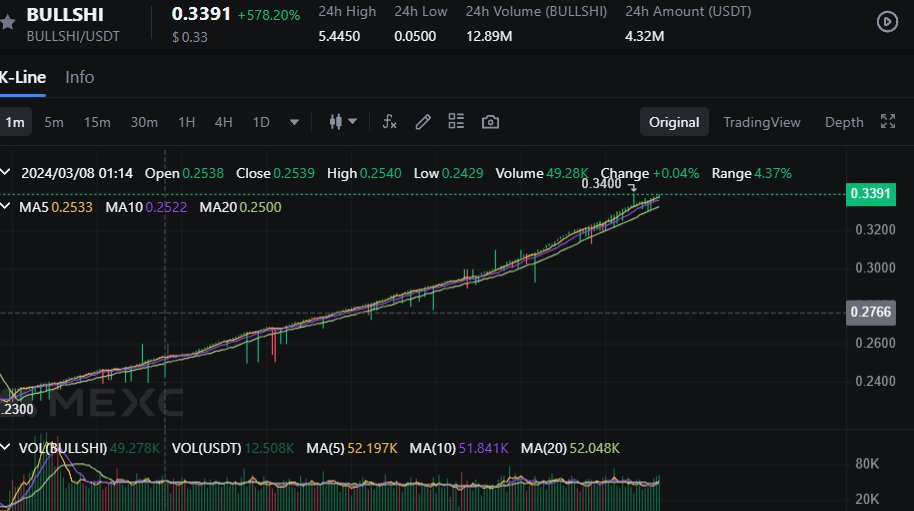Click the 0.3400 high marker on chart
The width and height of the screenshot is (914, 511).
coord(601,184)
